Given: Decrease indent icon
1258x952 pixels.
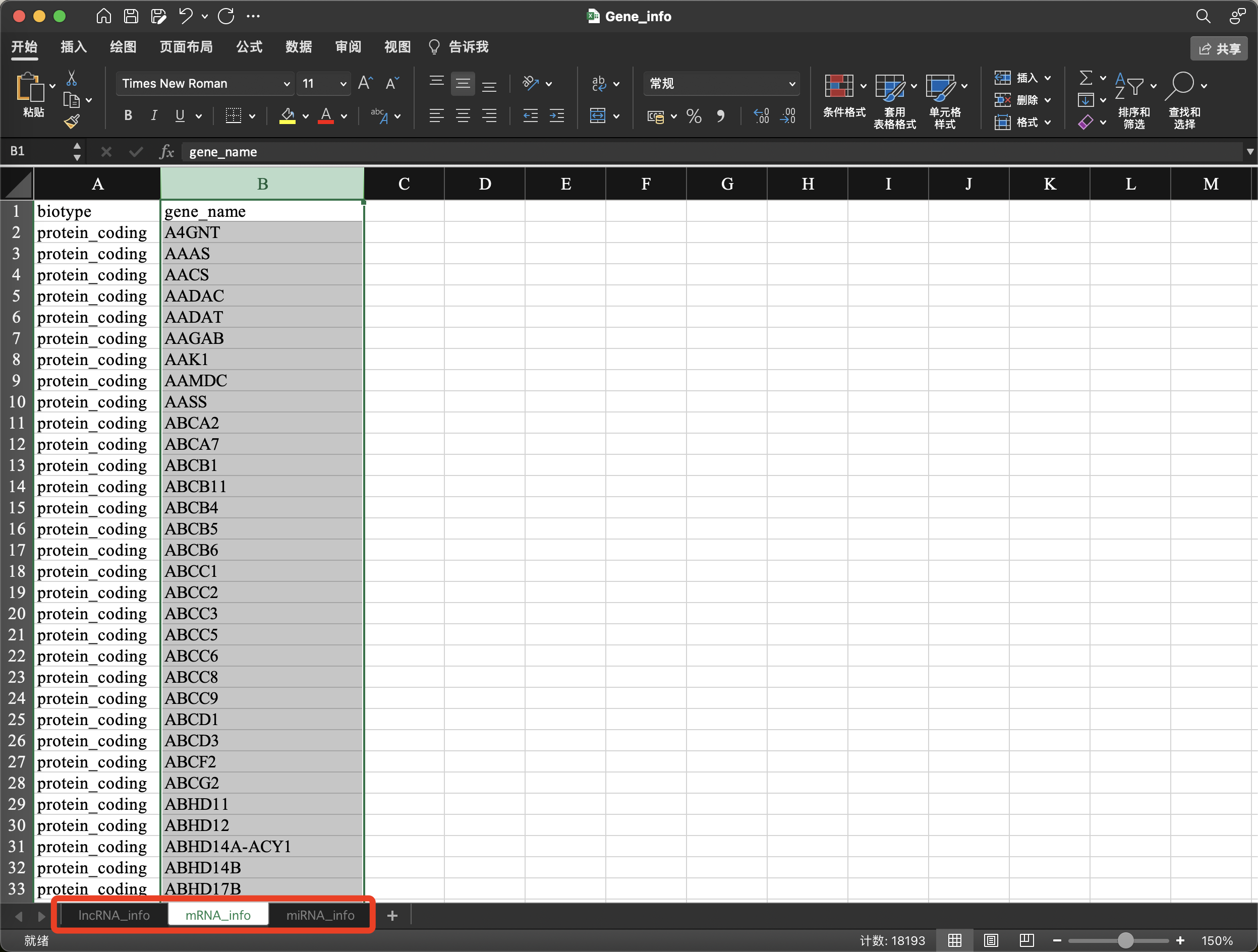Looking at the screenshot, I should 530,116.
